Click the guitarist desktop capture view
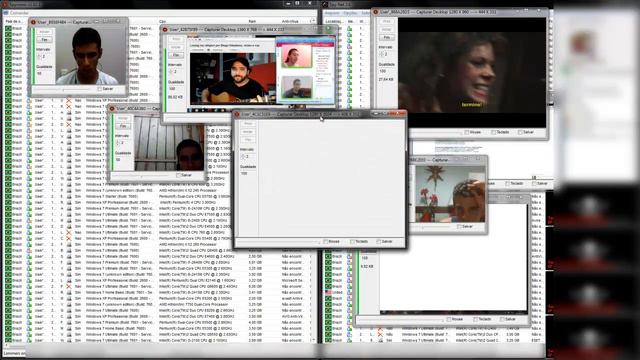Screen dimensions: 640x360 (x=261, y=73)
